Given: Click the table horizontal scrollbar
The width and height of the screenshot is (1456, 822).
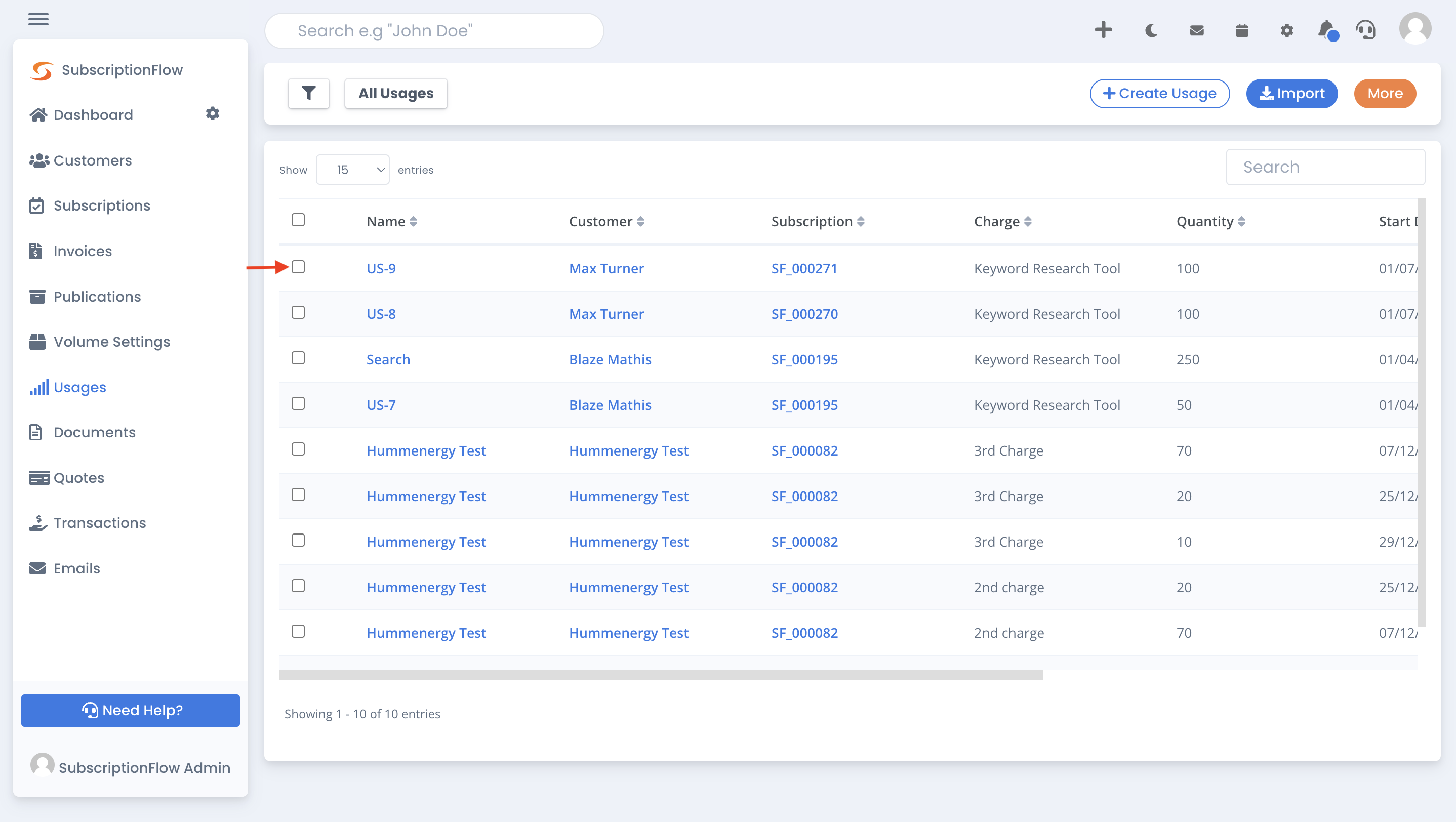Looking at the screenshot, I should (x=661, y=675).
